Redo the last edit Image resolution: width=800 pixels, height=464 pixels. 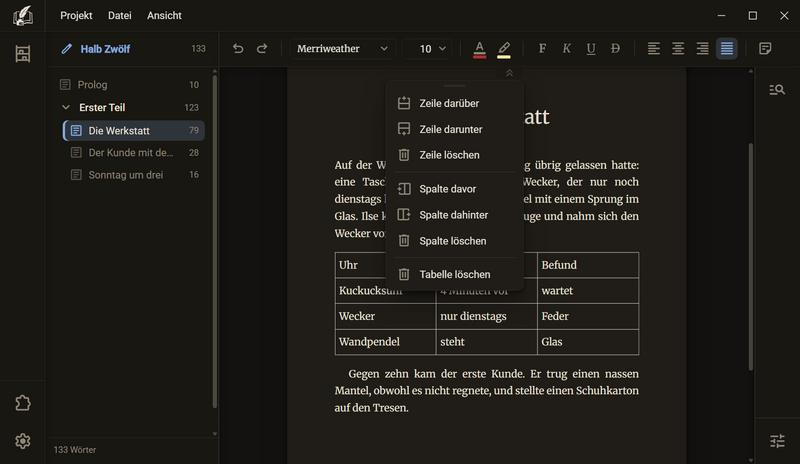click(x=262, y=48)
